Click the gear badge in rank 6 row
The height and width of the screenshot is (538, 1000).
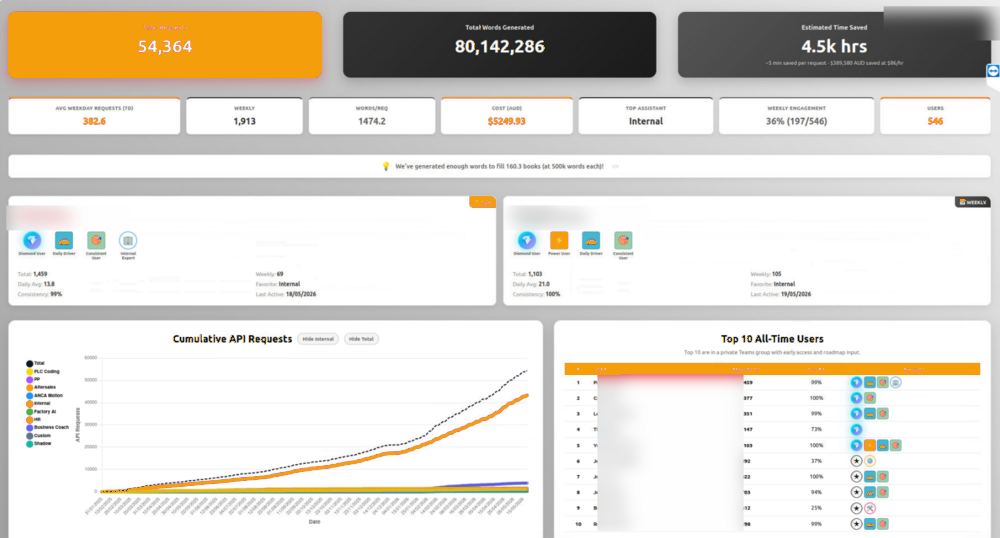pos(869,461)
